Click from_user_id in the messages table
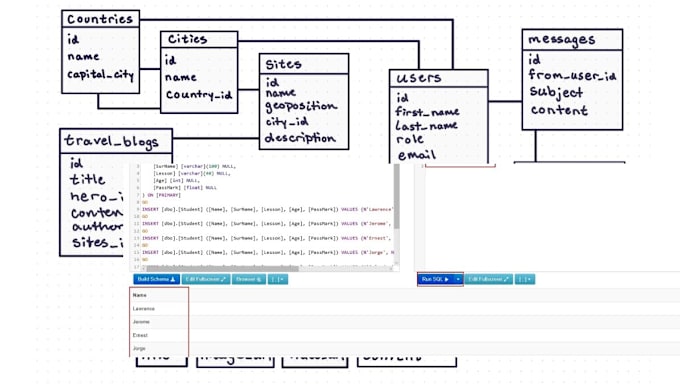680x384 pixels. pyautogui.click(x=572, y=75)
